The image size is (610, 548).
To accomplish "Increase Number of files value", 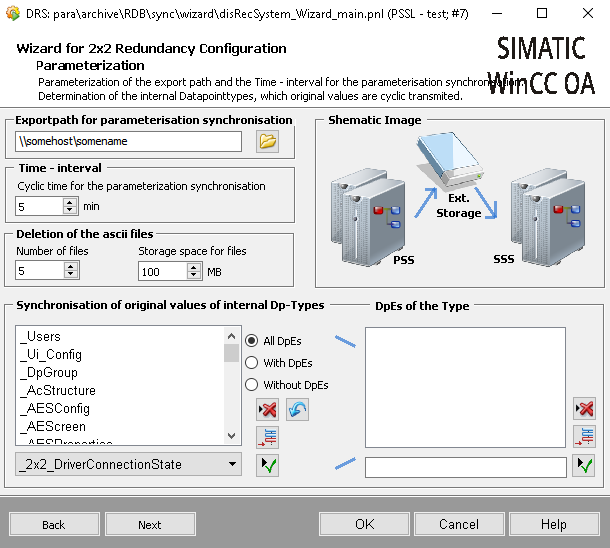I will click(x=71, y=266).
